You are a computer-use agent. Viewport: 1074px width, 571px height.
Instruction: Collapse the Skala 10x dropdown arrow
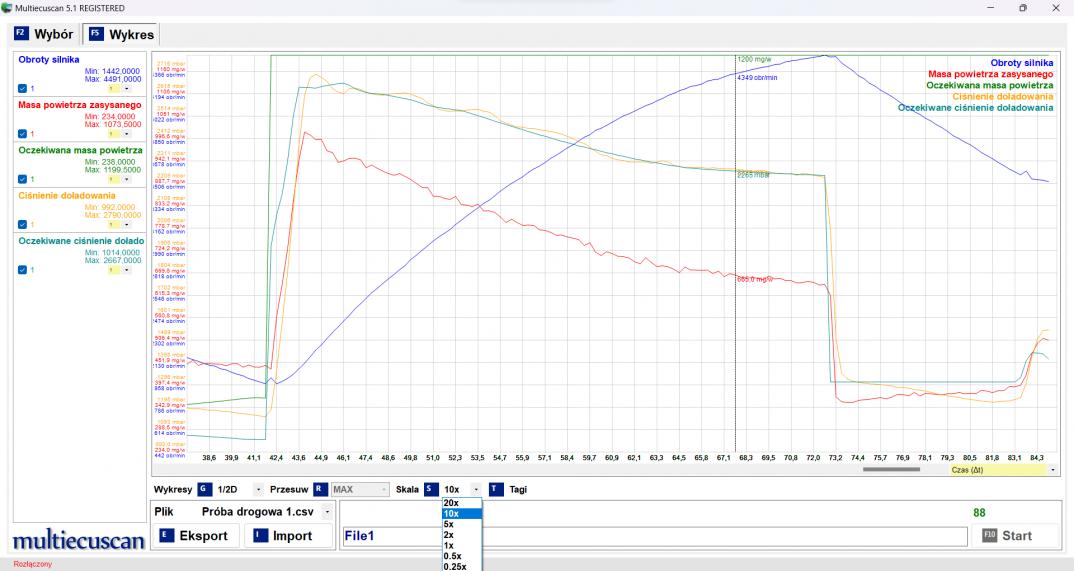tap(476, 490)
